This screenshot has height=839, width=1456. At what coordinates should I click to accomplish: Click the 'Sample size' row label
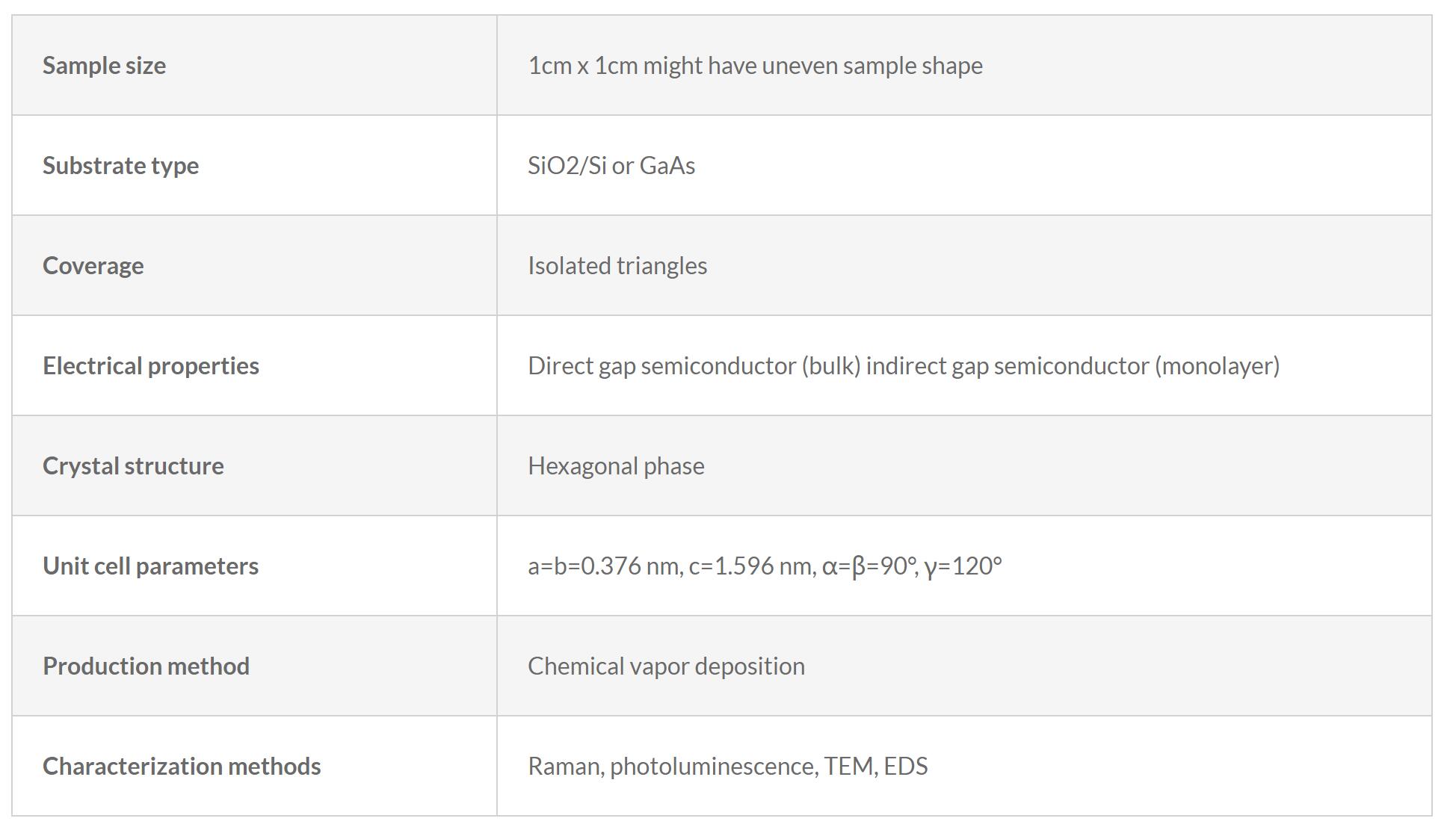coord(104,66)
